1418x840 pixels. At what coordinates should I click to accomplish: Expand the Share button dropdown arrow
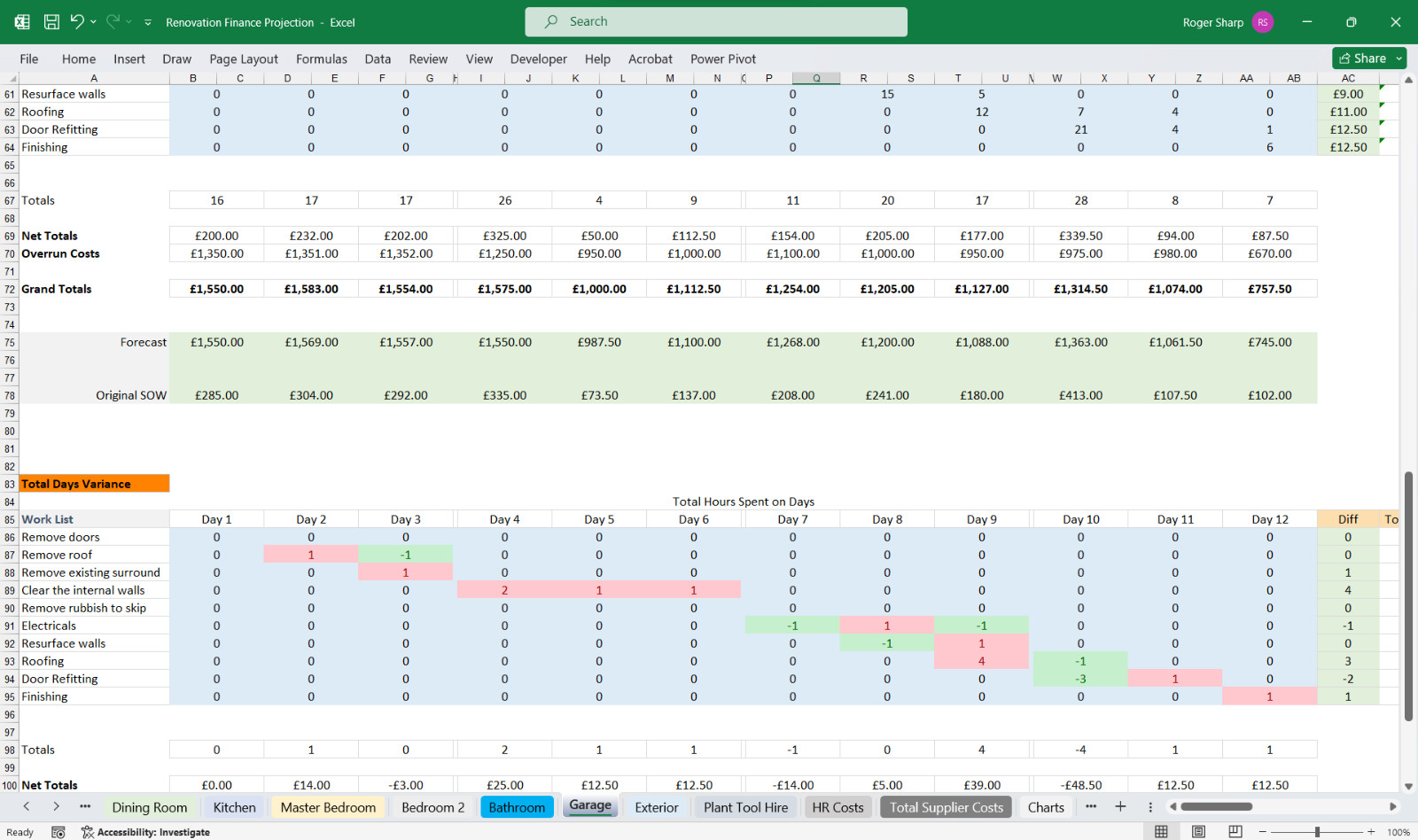(x=1399, y=58)
